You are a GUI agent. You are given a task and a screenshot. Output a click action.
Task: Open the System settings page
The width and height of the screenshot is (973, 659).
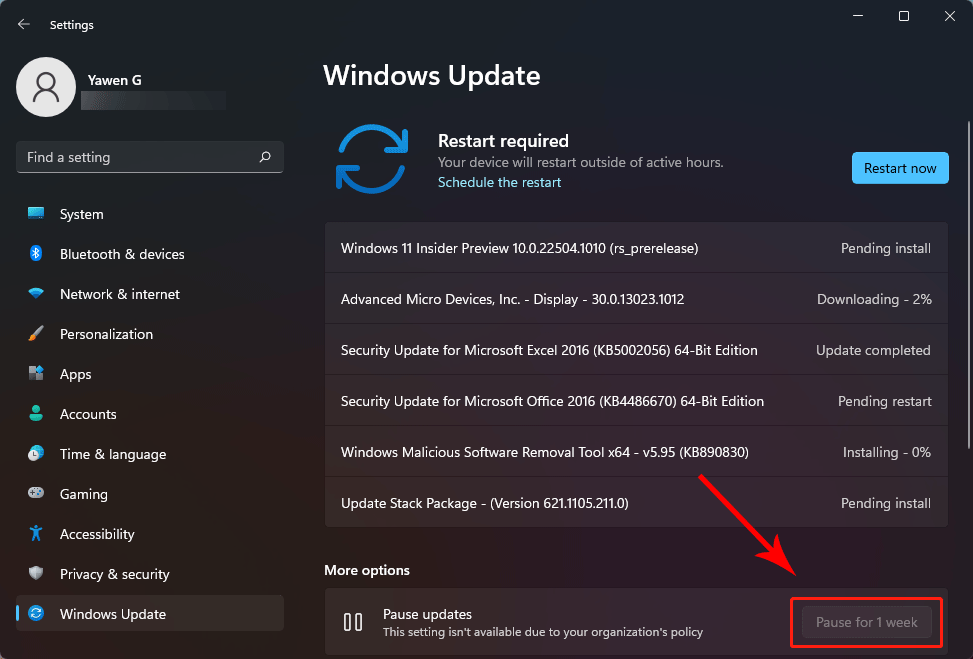pos(150,214)
